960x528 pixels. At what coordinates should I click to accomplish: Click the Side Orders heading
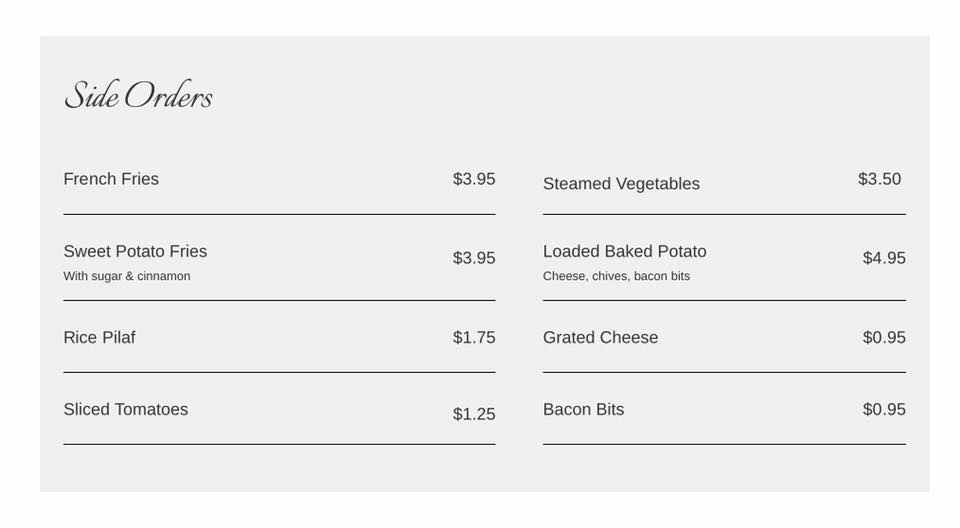(138, 97)
